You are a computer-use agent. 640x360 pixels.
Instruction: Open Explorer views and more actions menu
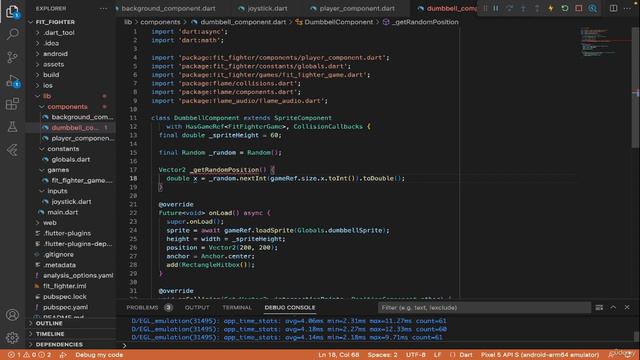[x=103, y=8]
